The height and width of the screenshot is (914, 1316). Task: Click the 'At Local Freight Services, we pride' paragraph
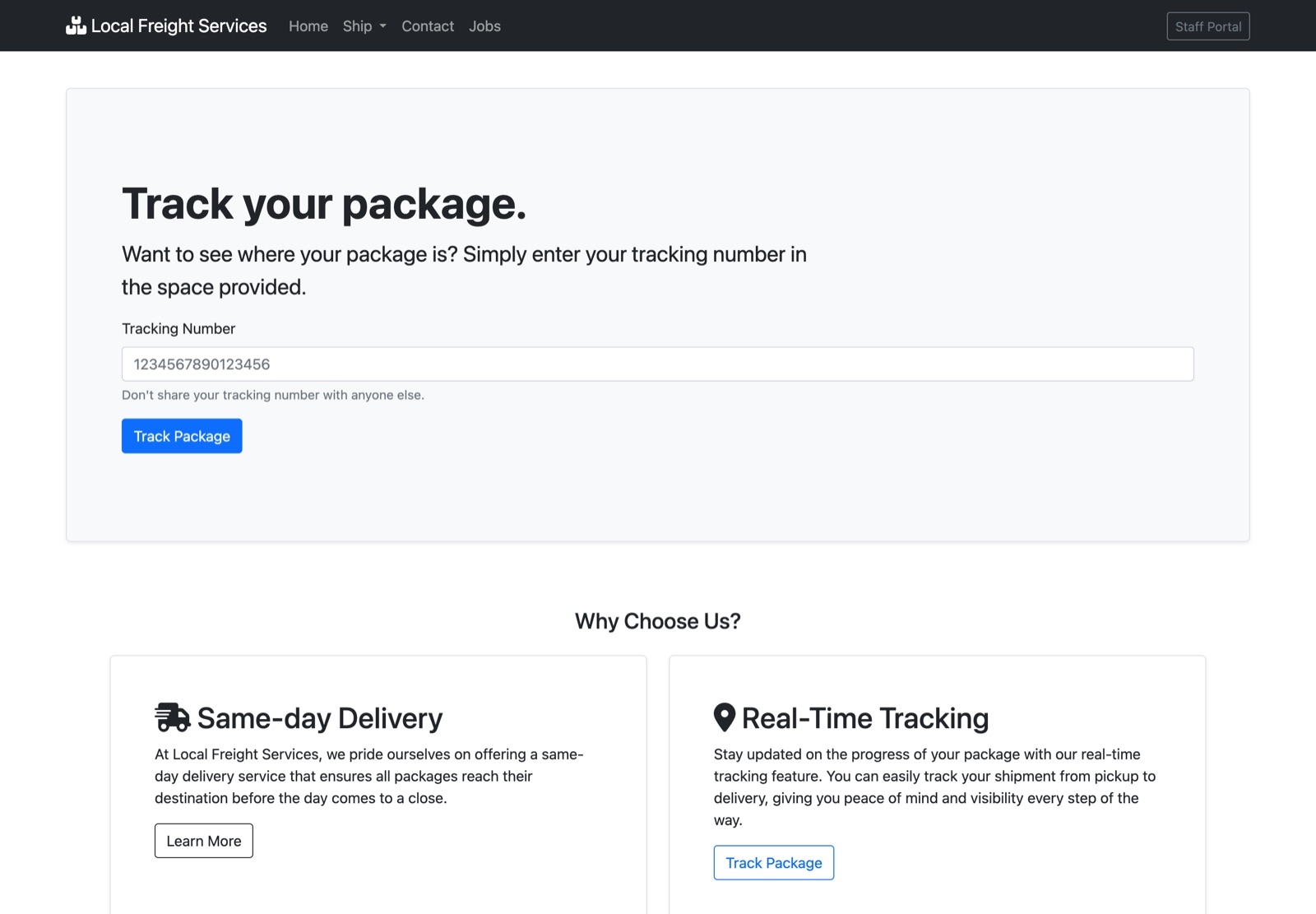(369, 776)
